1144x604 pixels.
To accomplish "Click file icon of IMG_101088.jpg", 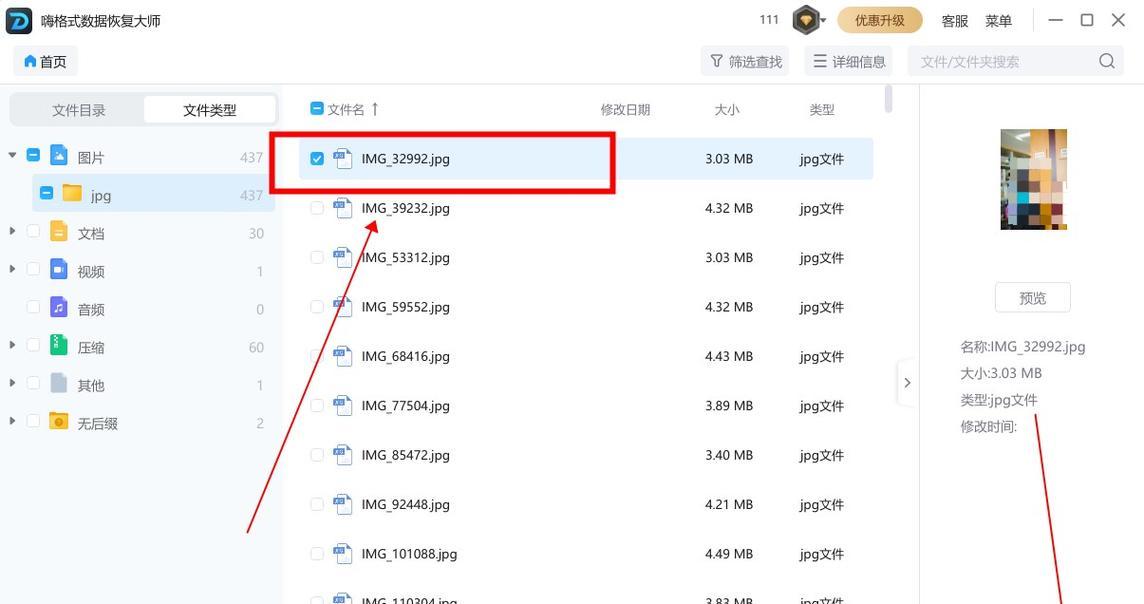I will [343, 554].
